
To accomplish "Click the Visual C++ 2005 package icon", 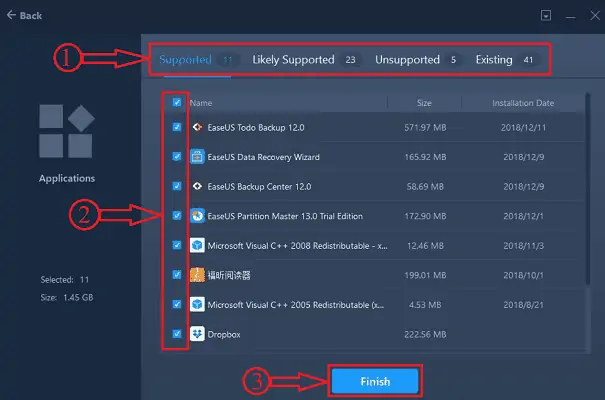I will 197,304.
